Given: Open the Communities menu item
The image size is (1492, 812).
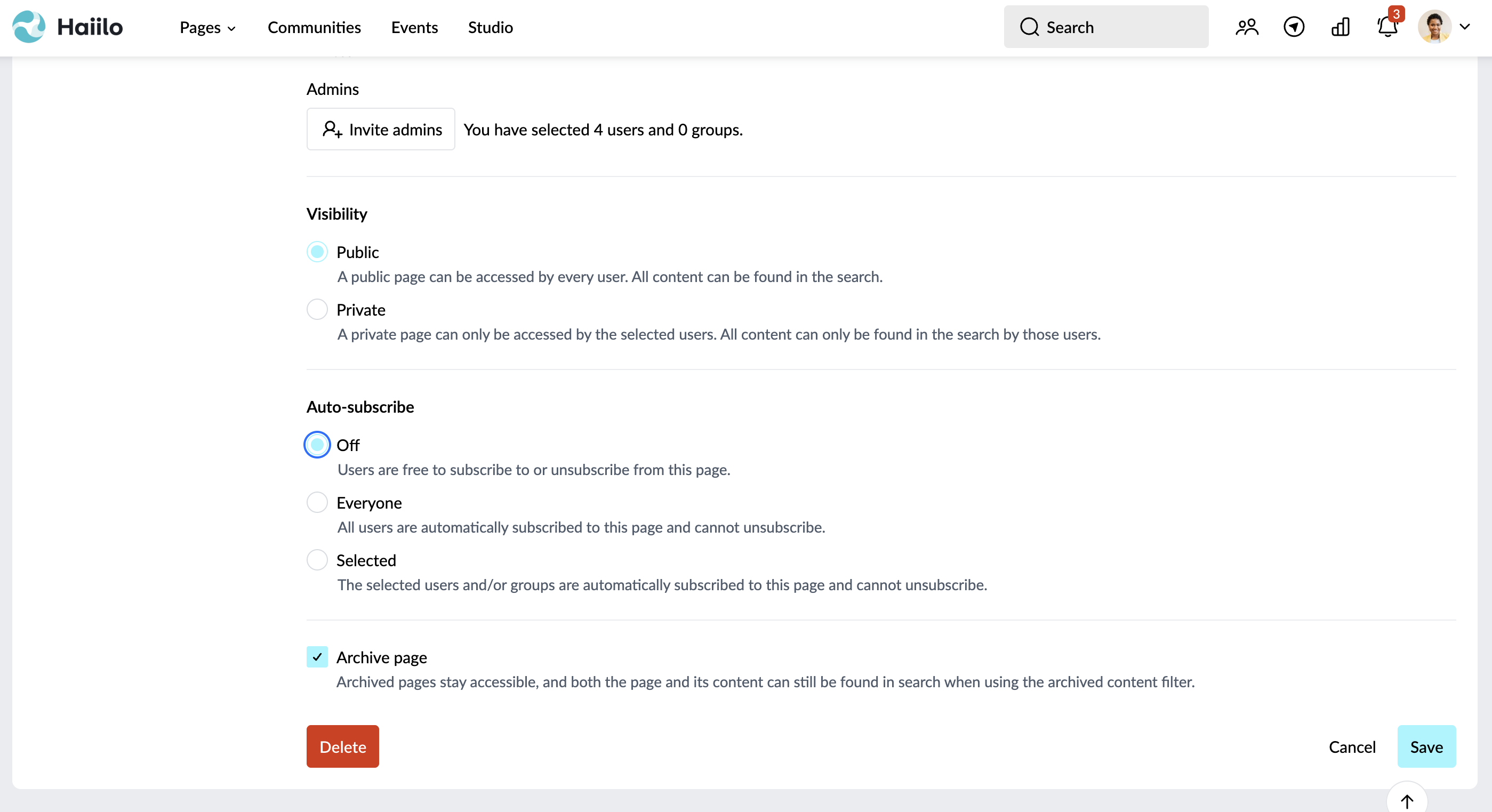Looking at the screenshot, I should tap(314, 27).
